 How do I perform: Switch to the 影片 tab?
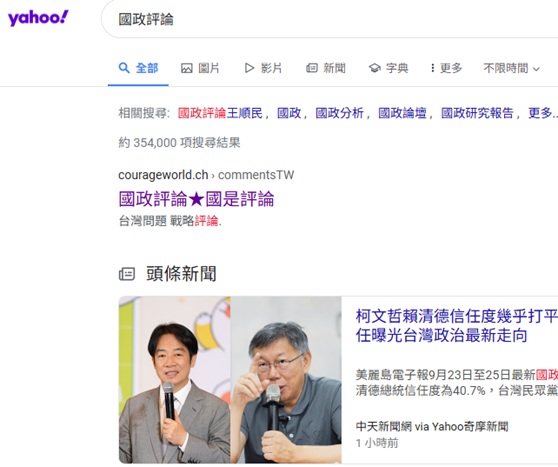point(263,68)
